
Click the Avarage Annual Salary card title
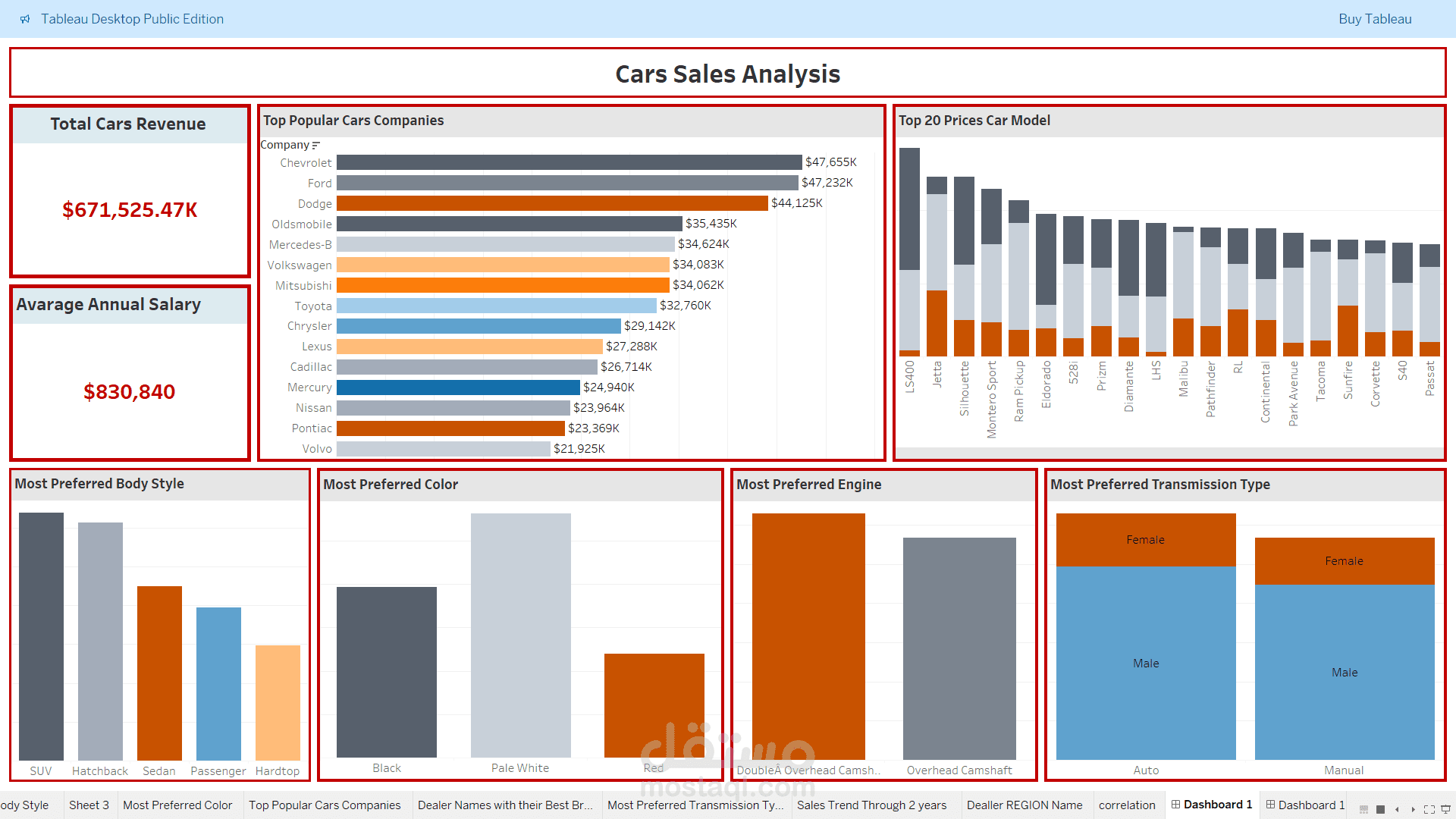[x=108, y=305]
